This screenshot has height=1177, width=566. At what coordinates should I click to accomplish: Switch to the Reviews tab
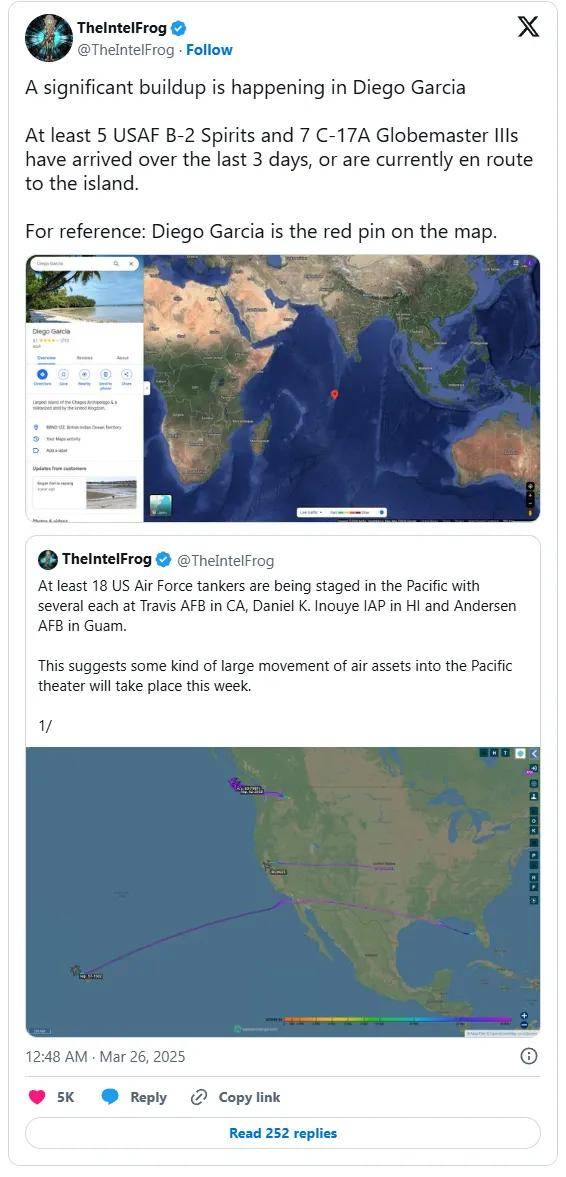(x=84, y=358)
